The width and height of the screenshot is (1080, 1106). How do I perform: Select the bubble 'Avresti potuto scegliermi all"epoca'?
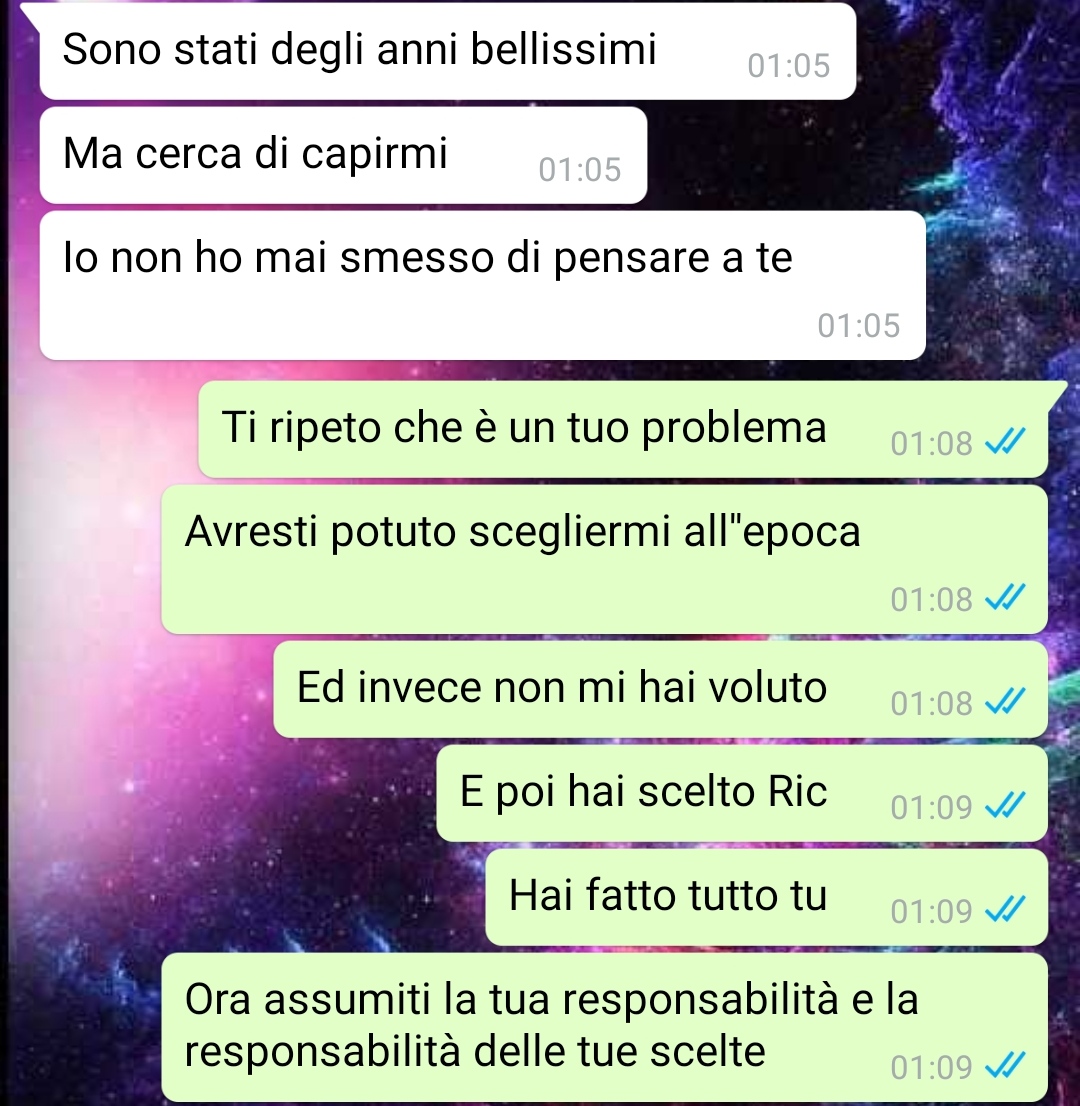click(x=605, y=559)
